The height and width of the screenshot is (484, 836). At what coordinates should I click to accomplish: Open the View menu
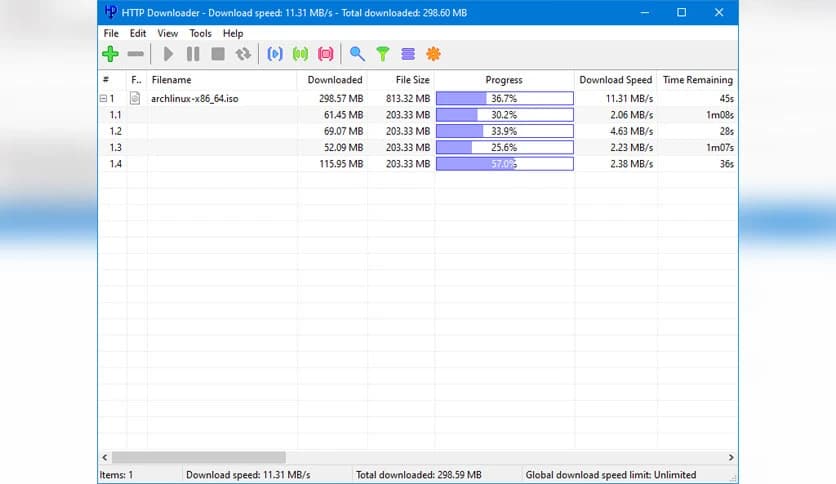click(167, 33)
